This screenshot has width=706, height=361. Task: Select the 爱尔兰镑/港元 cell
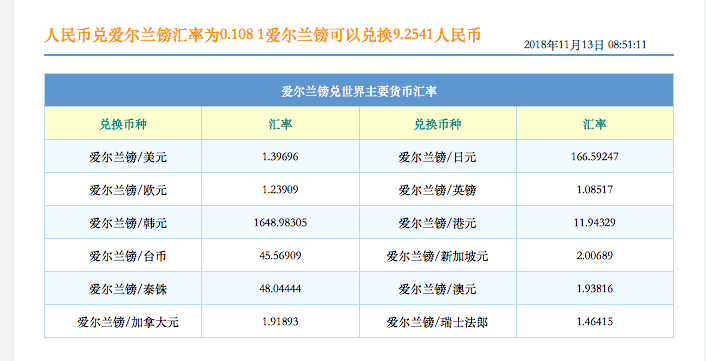coord(438,222)
